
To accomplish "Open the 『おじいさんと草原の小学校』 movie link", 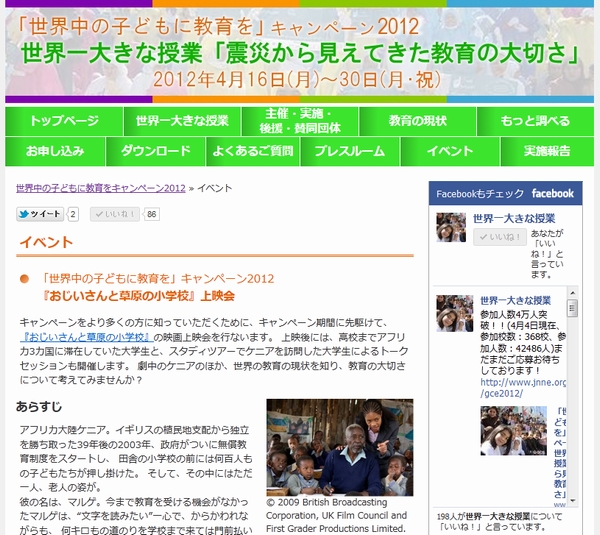I will (86, 337).
